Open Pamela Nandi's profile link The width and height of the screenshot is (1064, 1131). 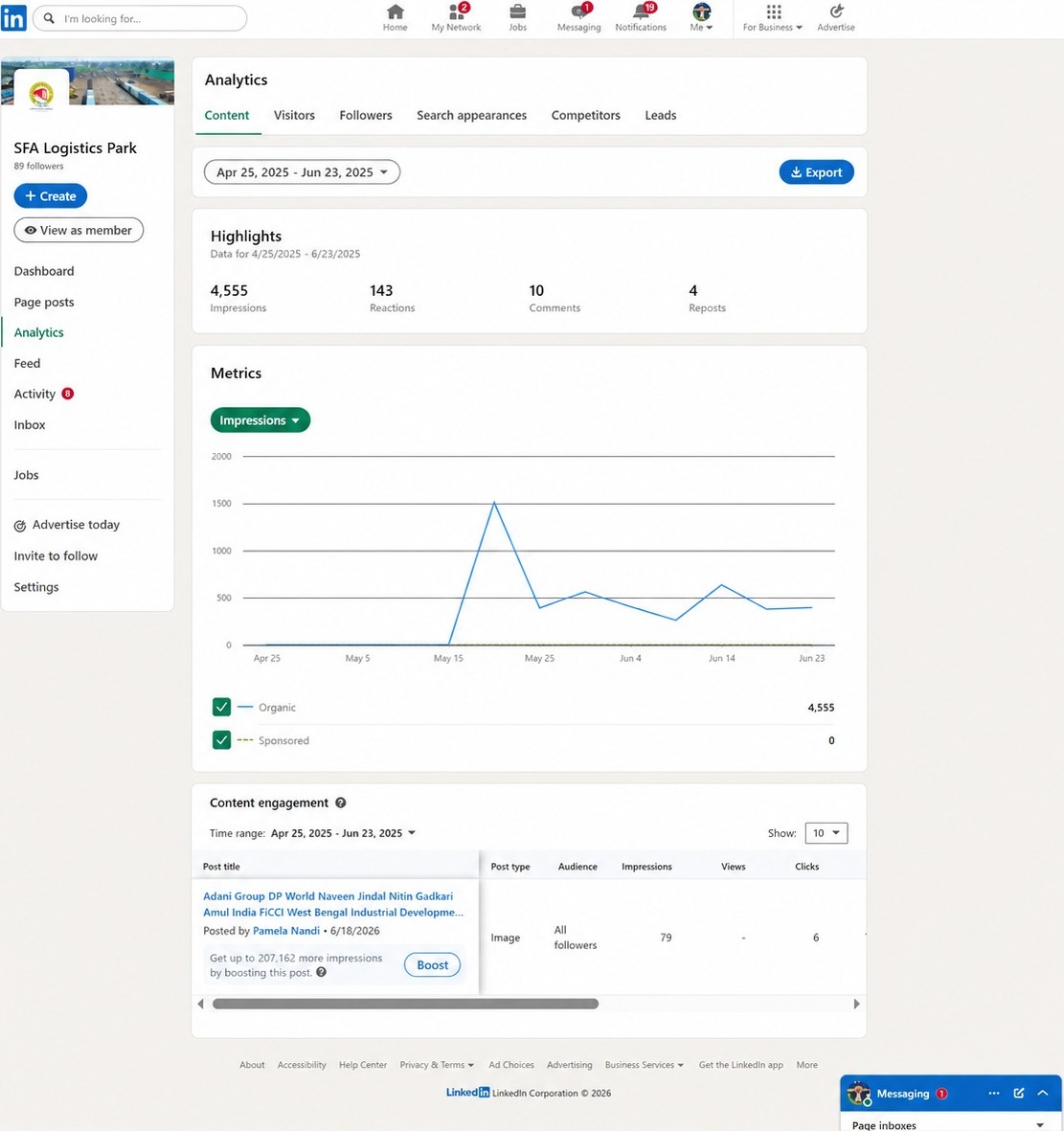[285, 931]
